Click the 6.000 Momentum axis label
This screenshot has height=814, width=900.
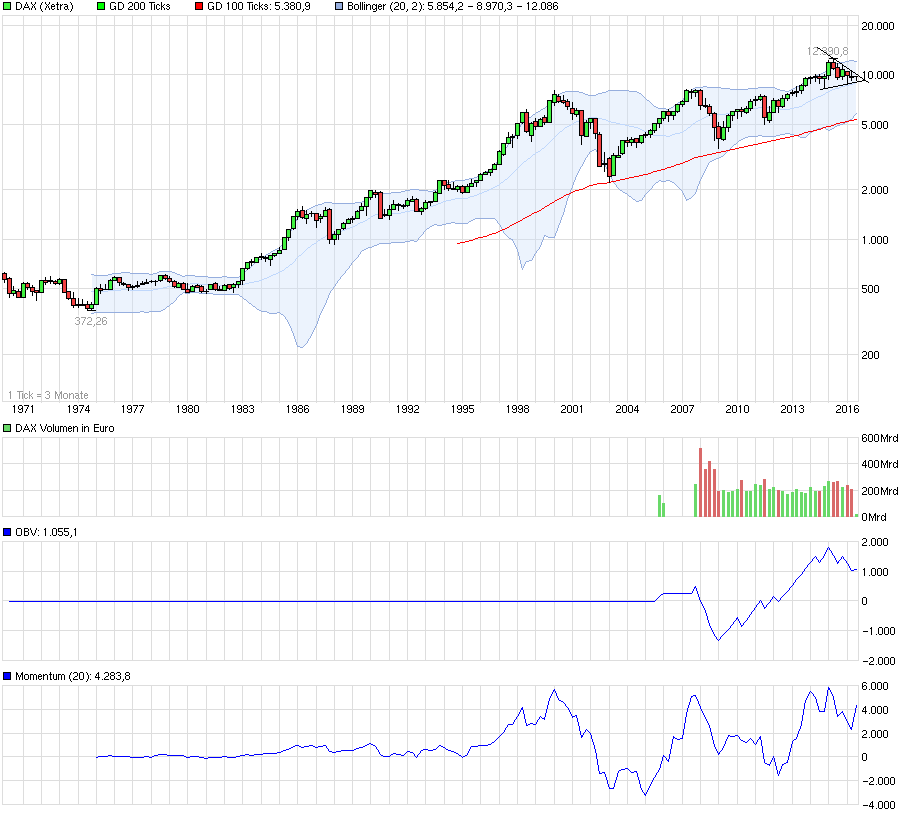(875, 686)
